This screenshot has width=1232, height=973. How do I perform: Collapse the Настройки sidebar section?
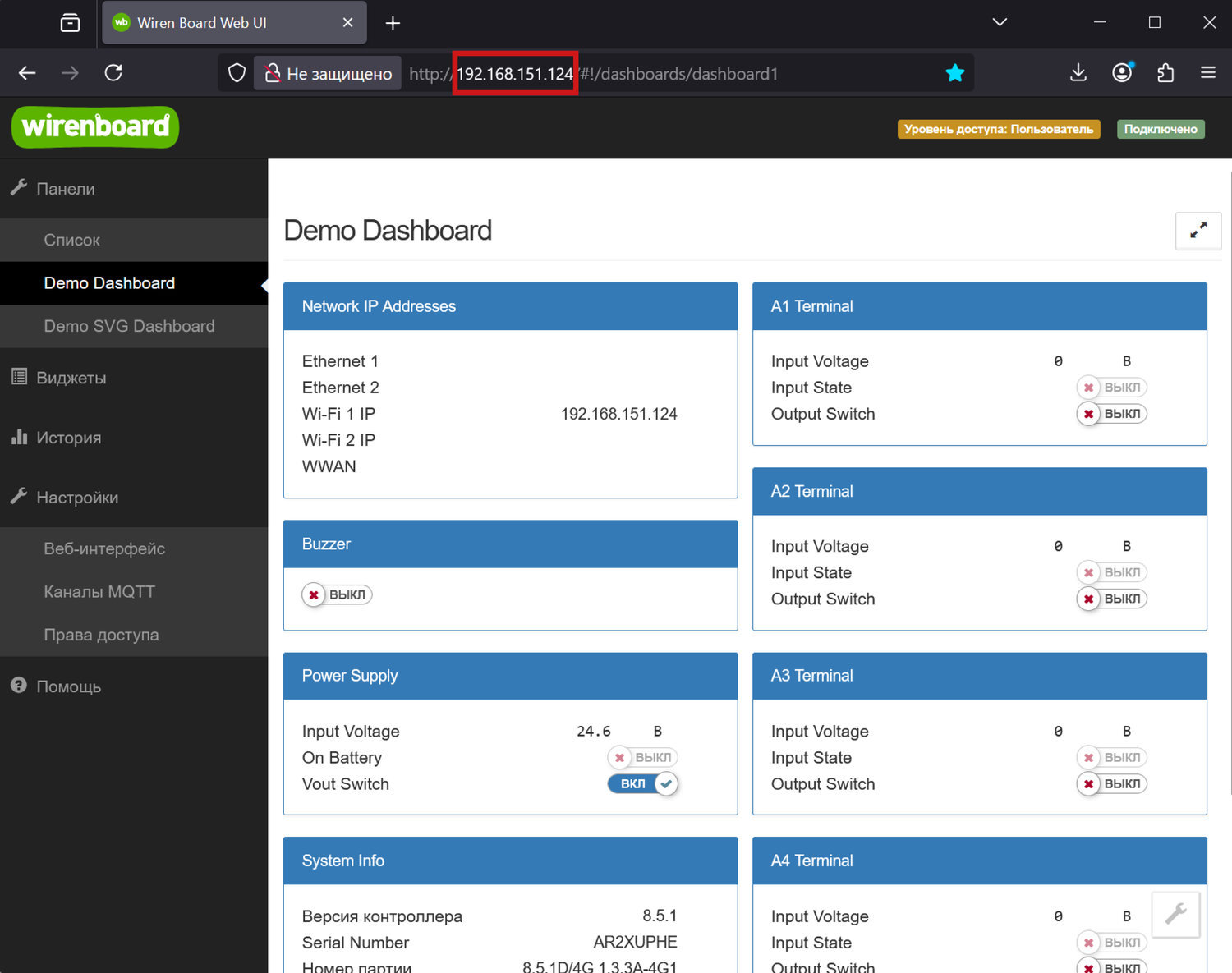click(77, 498)
